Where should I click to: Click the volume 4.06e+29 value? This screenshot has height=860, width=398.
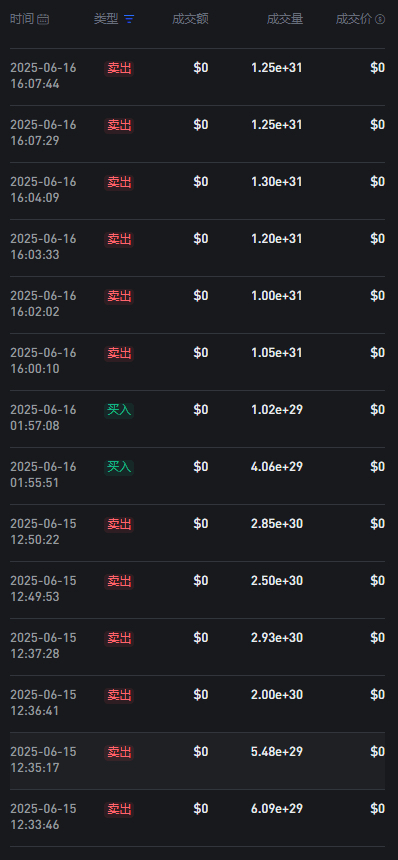coord(277,467)
